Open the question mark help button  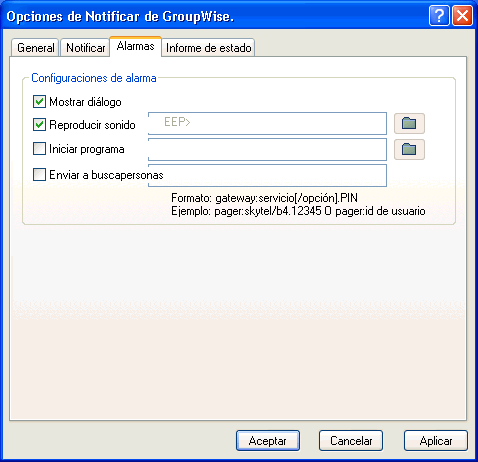pyautogui.click(x=439, y=15)
